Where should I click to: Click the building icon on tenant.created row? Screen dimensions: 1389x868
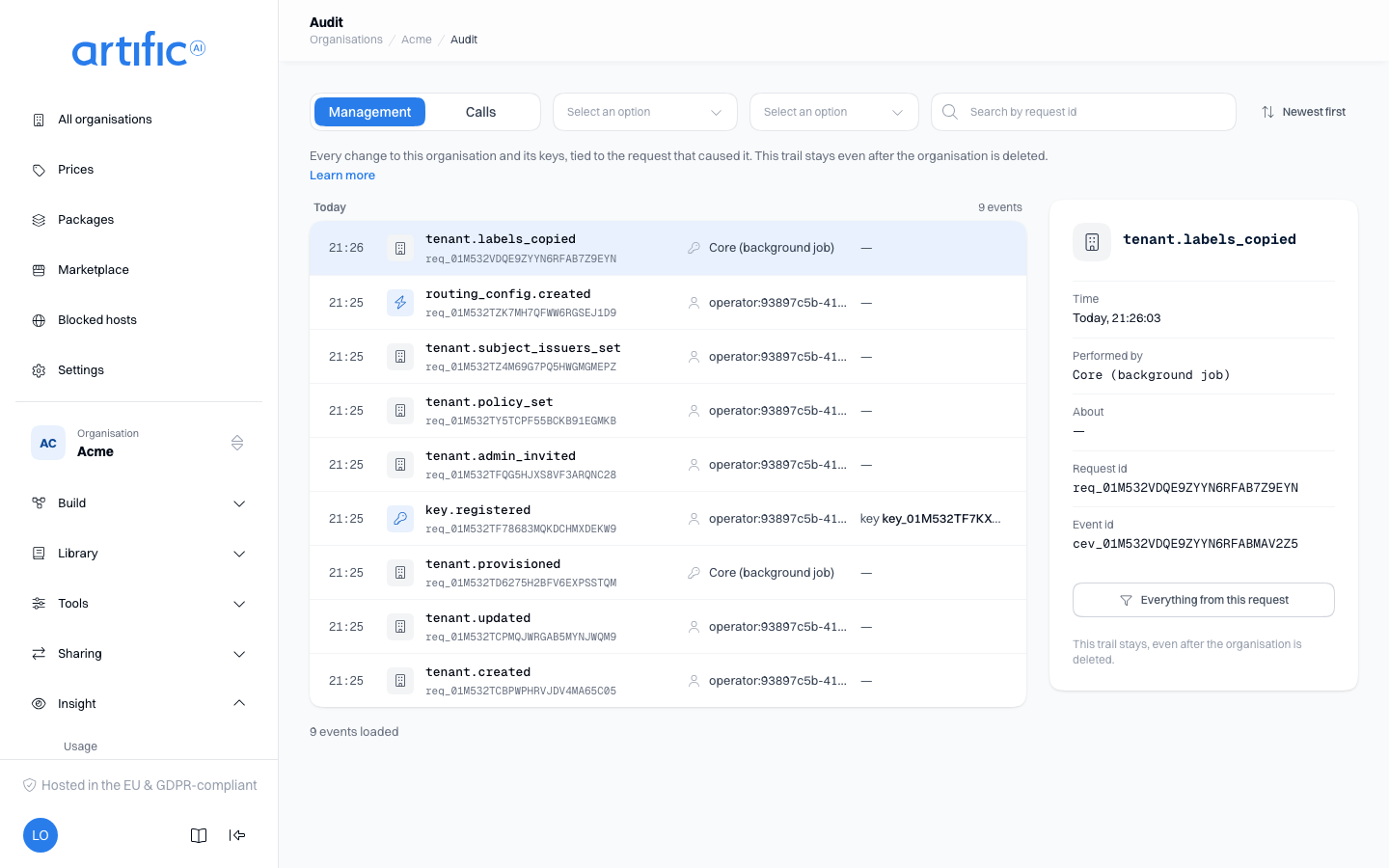[x=400, y=681]
